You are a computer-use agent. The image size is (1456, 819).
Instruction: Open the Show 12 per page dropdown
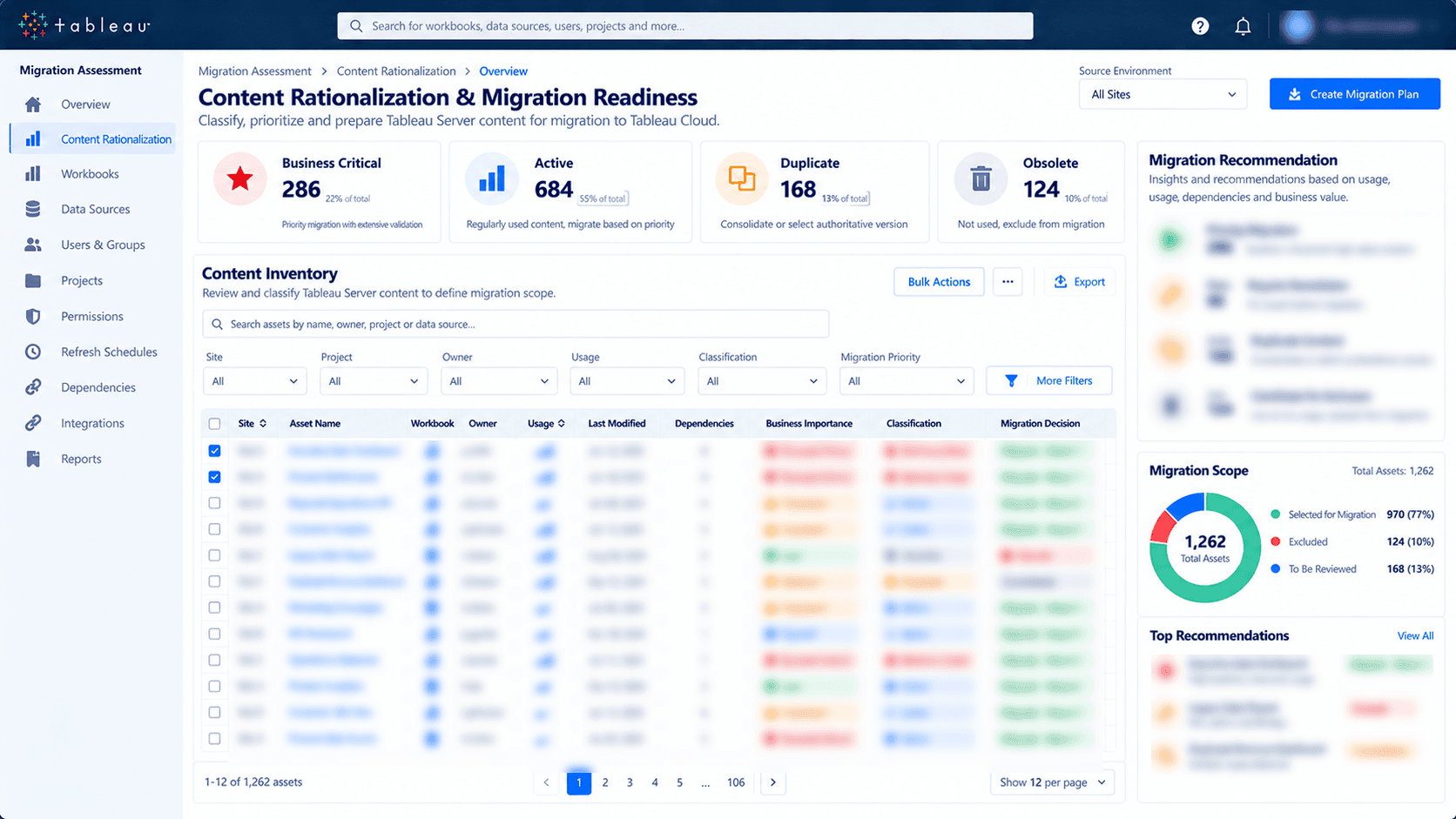pos(1052,782)
